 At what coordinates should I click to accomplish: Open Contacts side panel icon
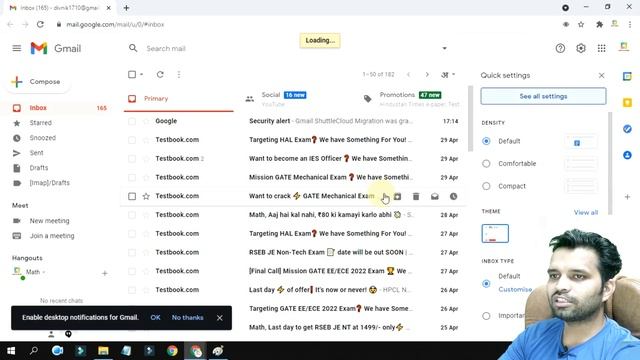tap(627, 155)
